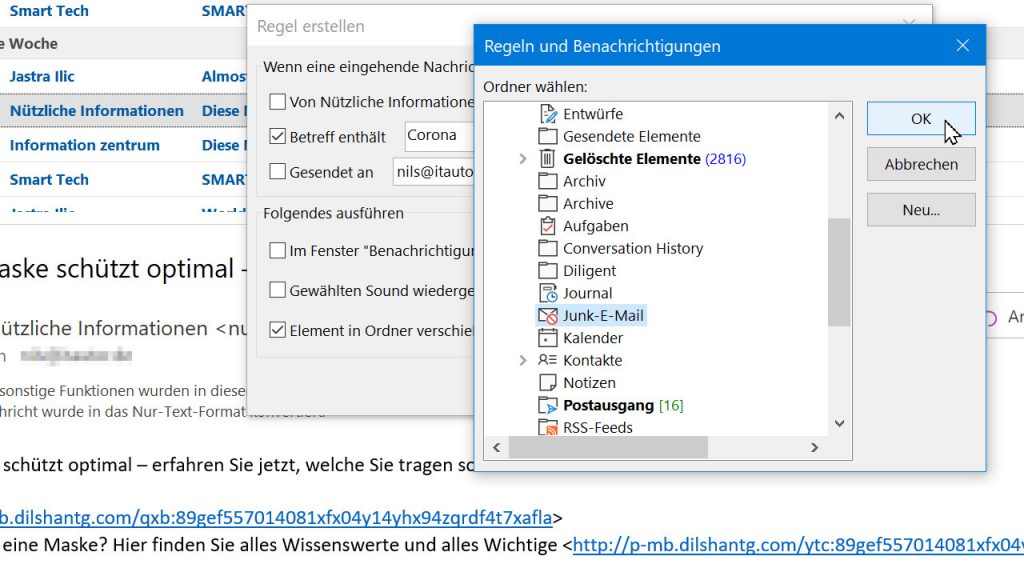Click the Notizen note icon

coord(547,383)
